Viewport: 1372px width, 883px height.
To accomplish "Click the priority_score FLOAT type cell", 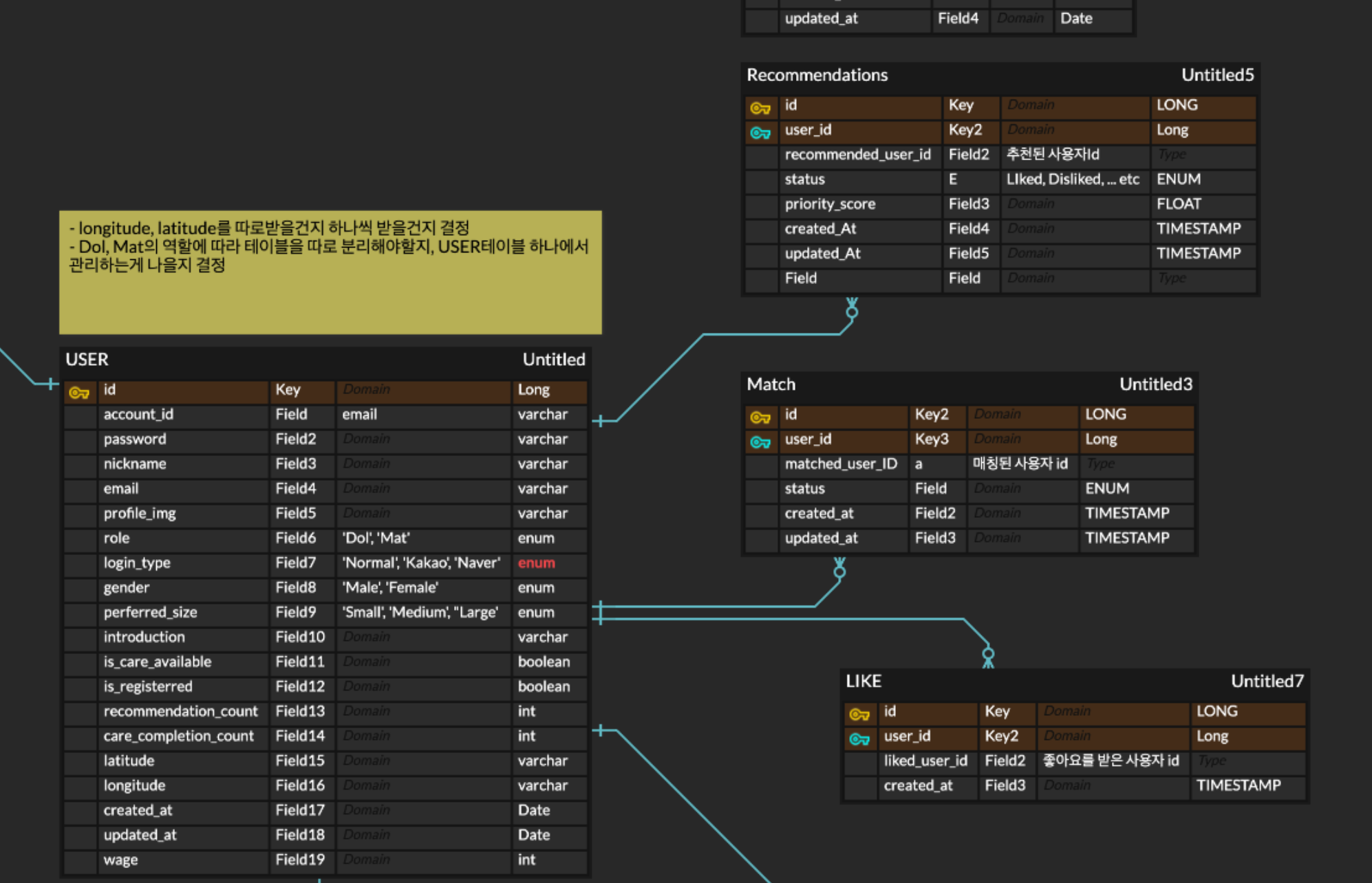I will (x=1178, y=204).
